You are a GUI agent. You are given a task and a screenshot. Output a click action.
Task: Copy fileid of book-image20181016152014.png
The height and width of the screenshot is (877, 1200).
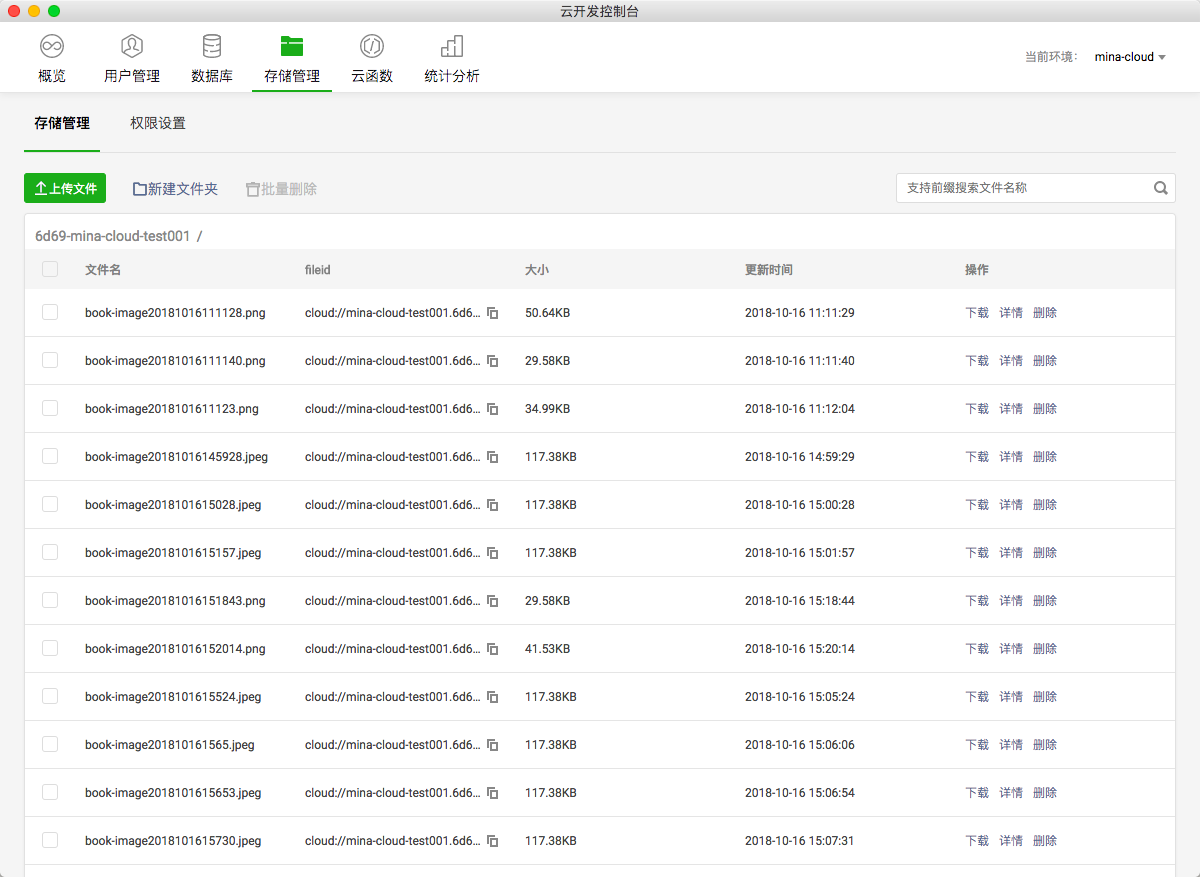pyautogui.click(x=492, y=649)
